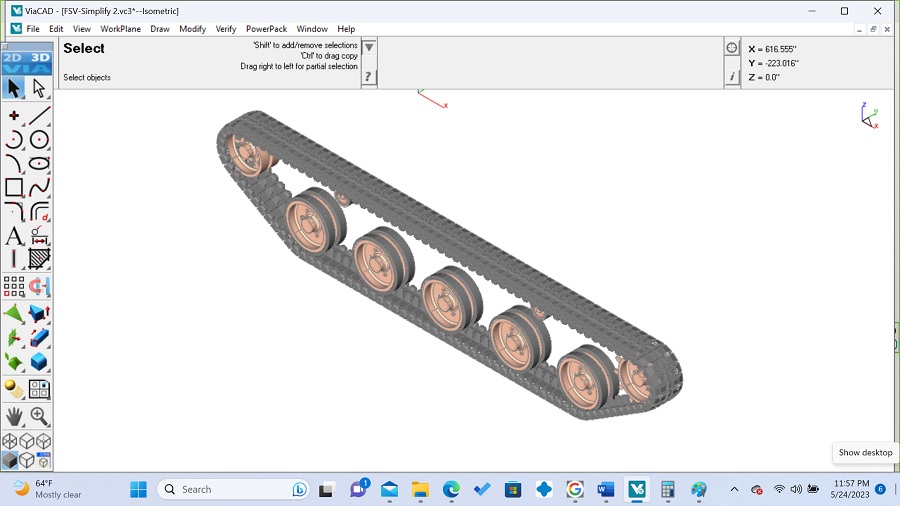
Task: Activate the magnifier Zoom tool
Action: click(x=39, y=416)
